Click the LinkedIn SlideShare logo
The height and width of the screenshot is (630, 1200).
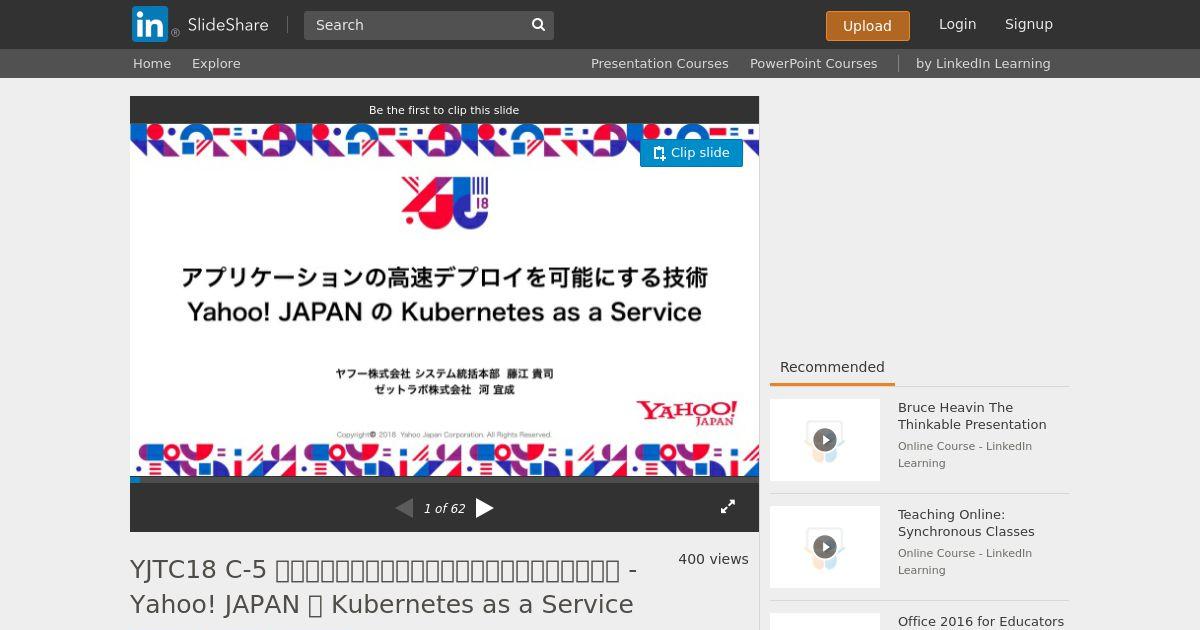click(x=201, y=24)
